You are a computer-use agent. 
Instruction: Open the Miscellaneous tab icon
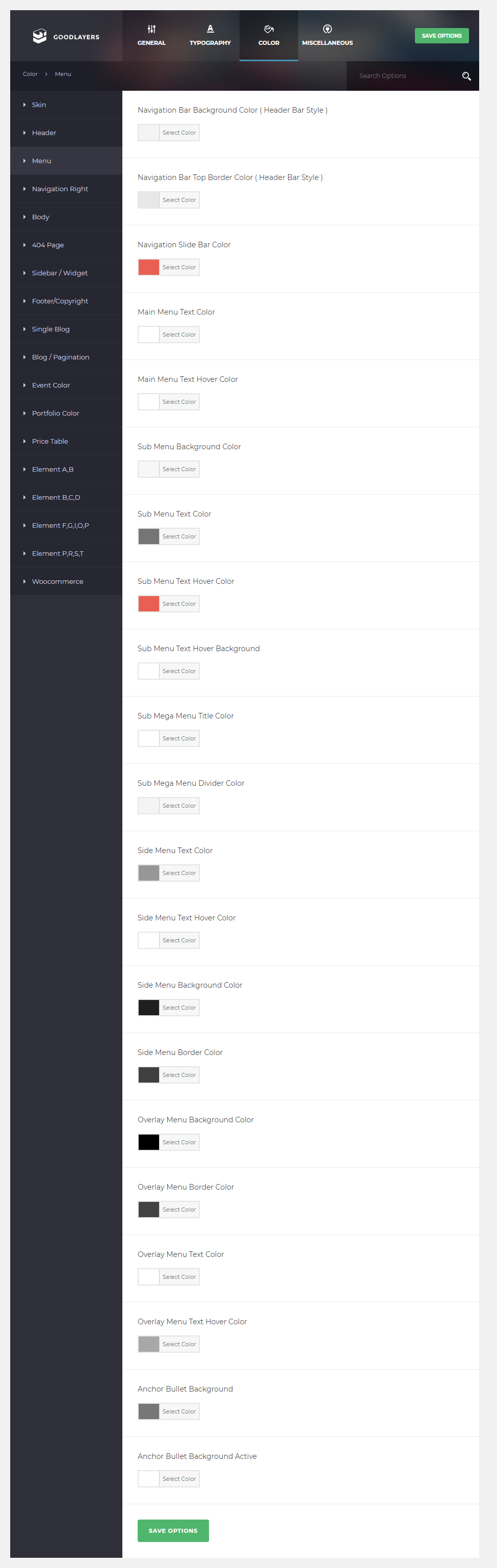pos(327,29)
